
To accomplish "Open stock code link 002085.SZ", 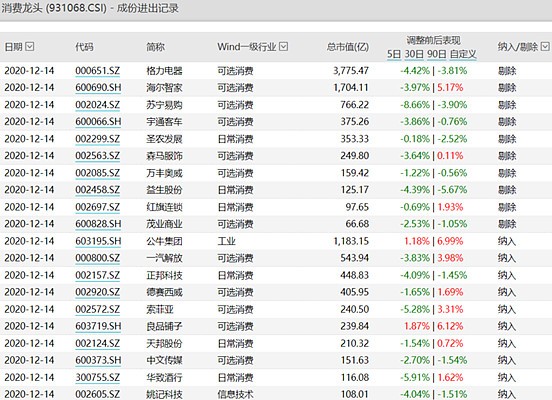I will [98, 173].
